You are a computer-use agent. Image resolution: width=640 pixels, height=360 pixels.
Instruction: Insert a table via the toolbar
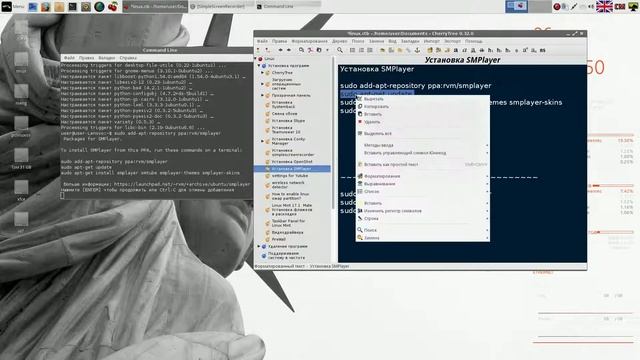click(391, 50)
